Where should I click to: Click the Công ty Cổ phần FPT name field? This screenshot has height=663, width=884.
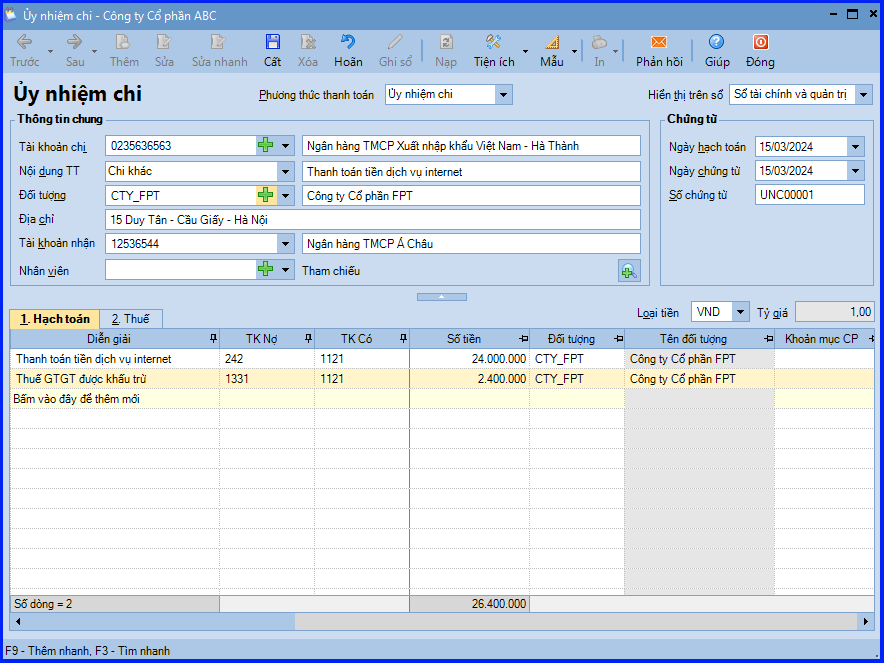tap(471, 196)
